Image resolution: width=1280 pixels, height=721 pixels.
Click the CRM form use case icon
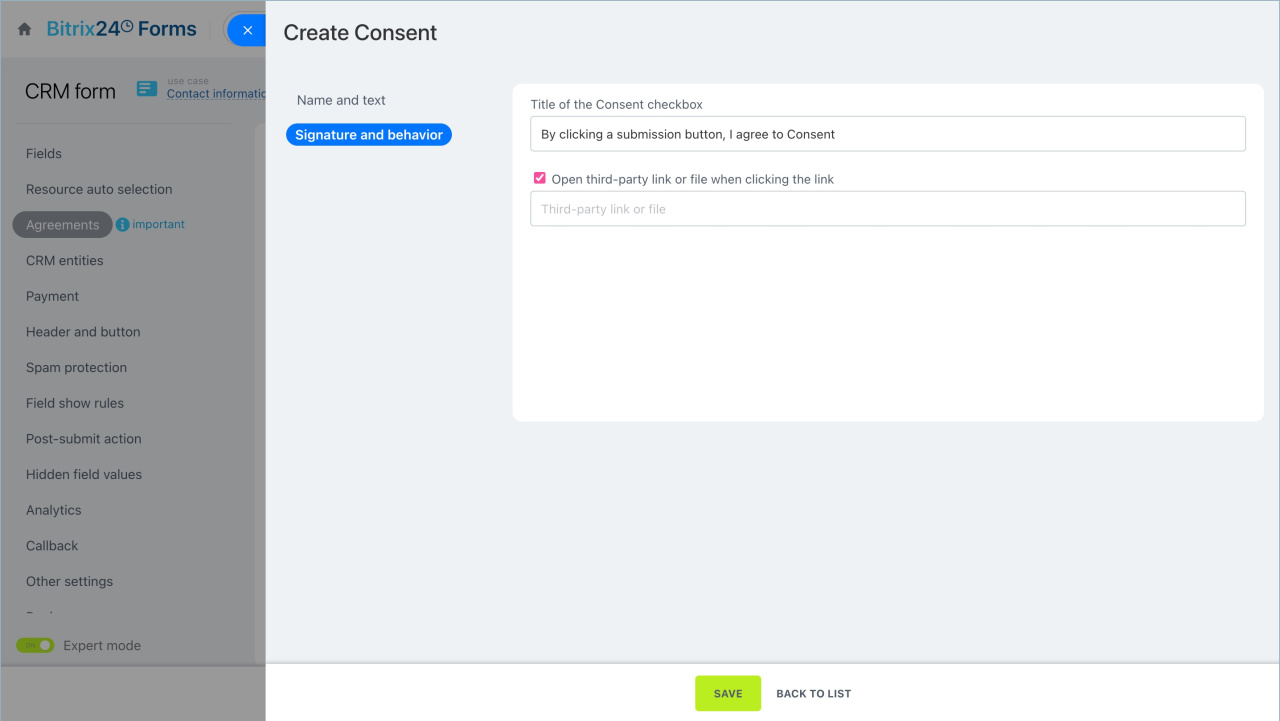[147, 89]
